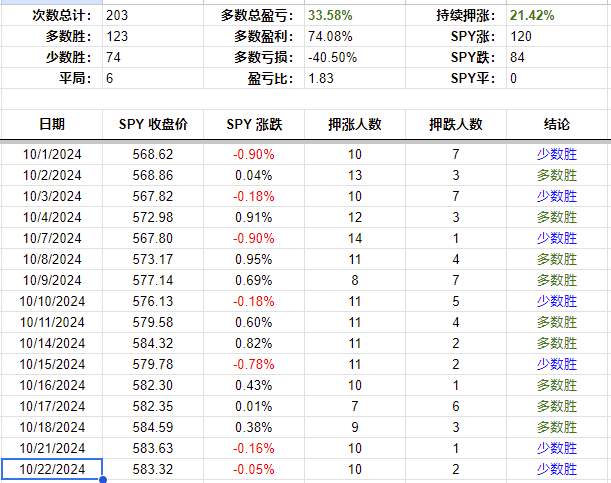The height and width of the screenshot is (483, 611).
Task: Click the 次数总计 label cell
Action: point(52,16)
